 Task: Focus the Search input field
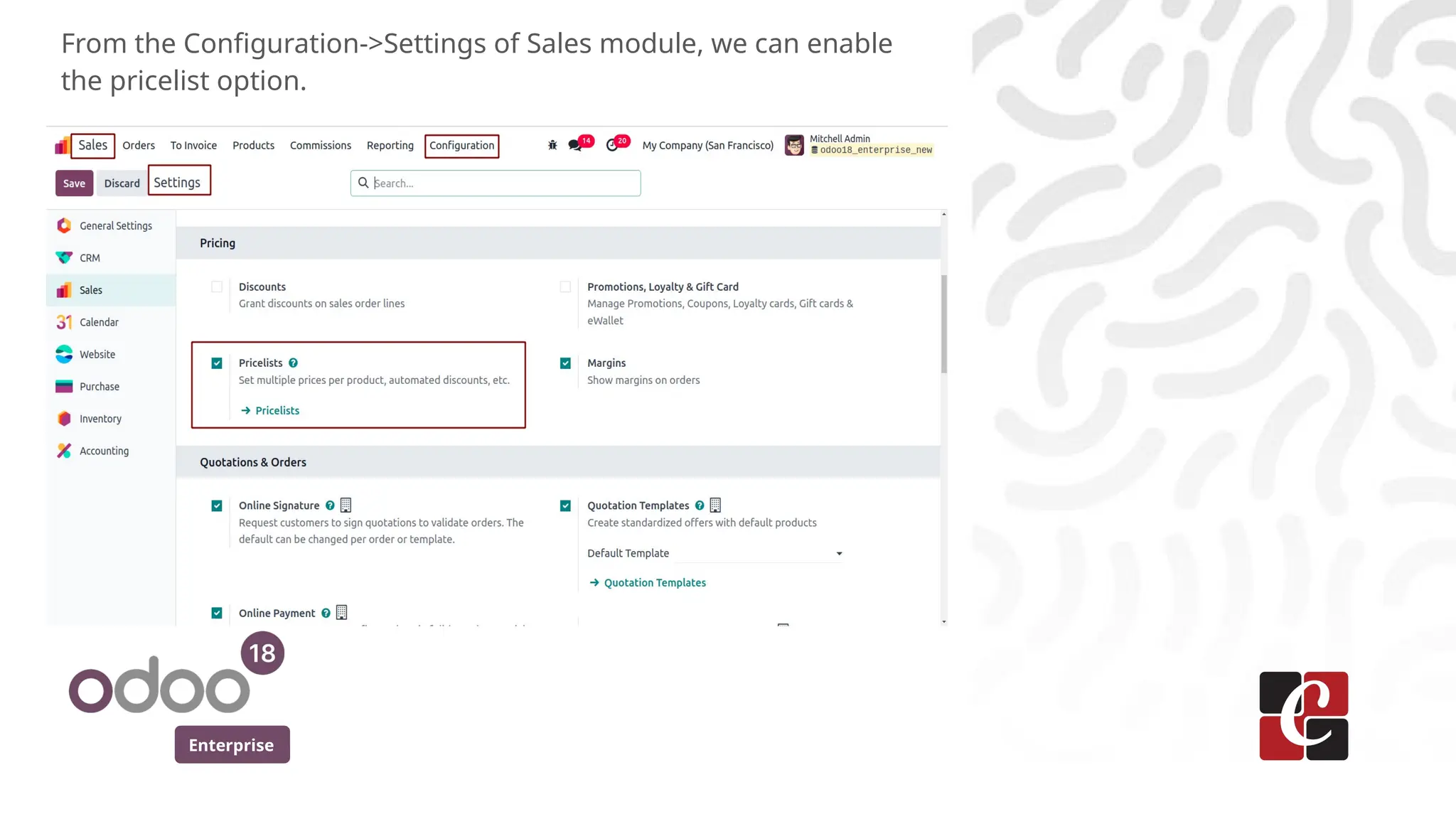(496, 183)
